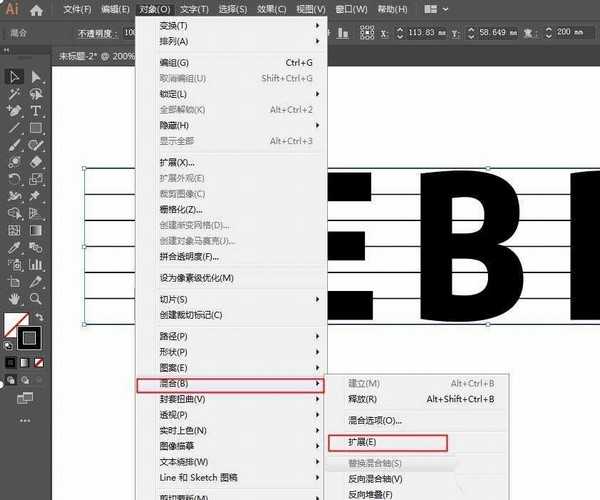Choose the Rectangle tool
This screenshot has height=500, width=600.
[x=36, y=128]
